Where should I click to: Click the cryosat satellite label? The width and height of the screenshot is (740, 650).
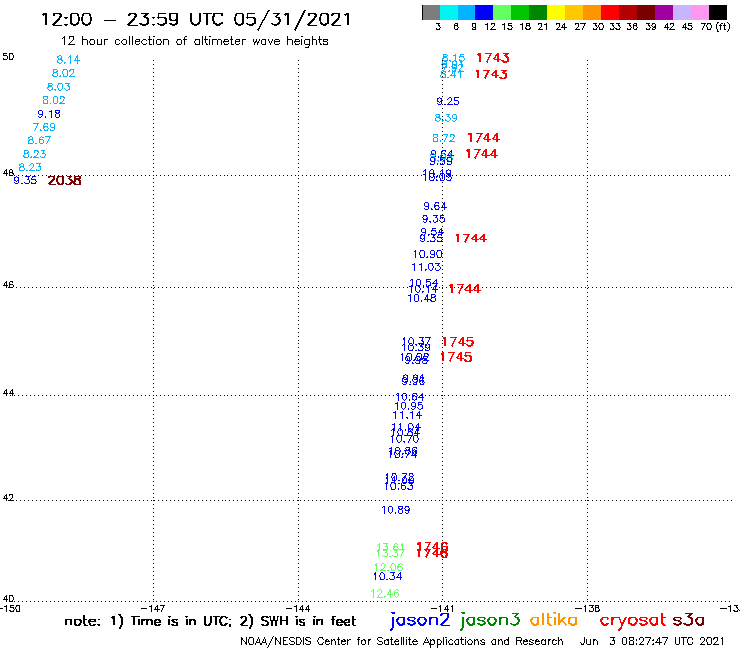point(632,621)
